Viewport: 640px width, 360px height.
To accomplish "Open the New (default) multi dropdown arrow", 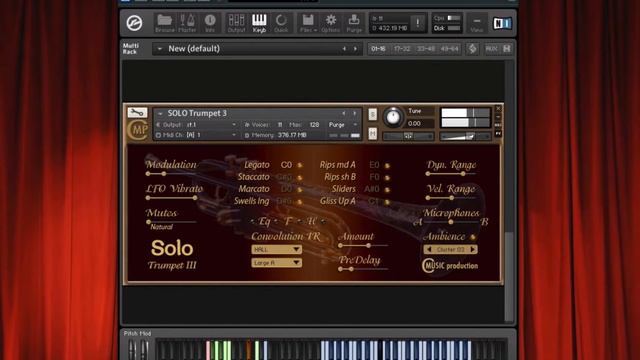I will [x=160, y=49].
